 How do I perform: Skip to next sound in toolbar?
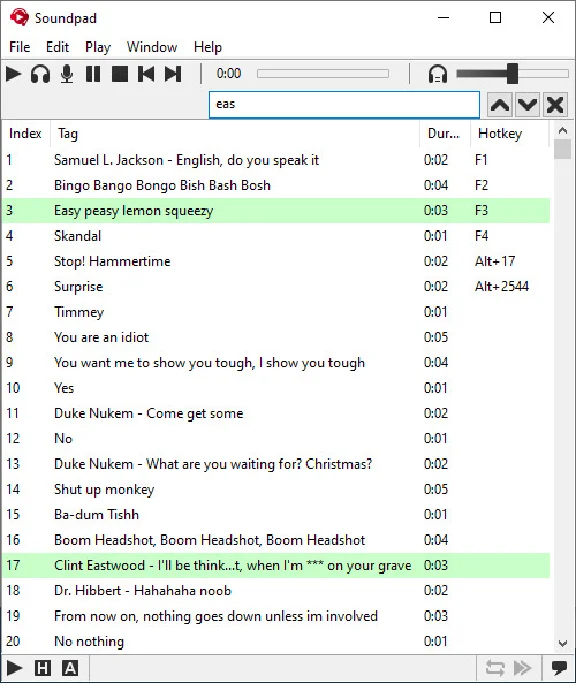click(x=173, y=74)
